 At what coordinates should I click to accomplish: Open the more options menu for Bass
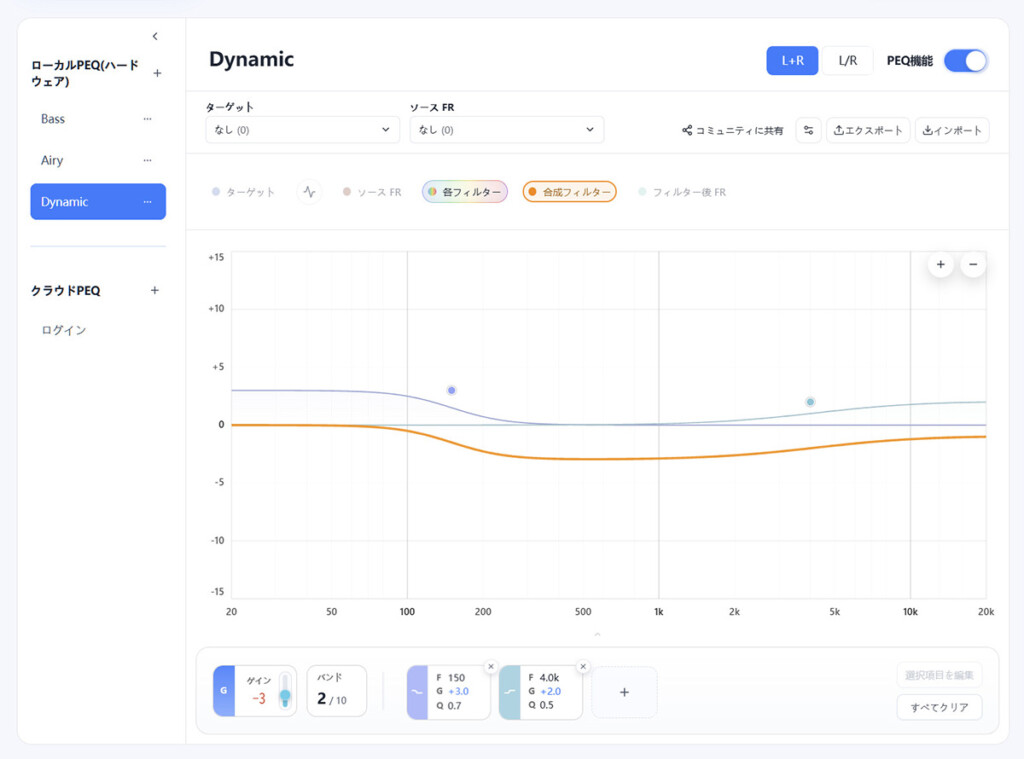(x=148, y=119)
